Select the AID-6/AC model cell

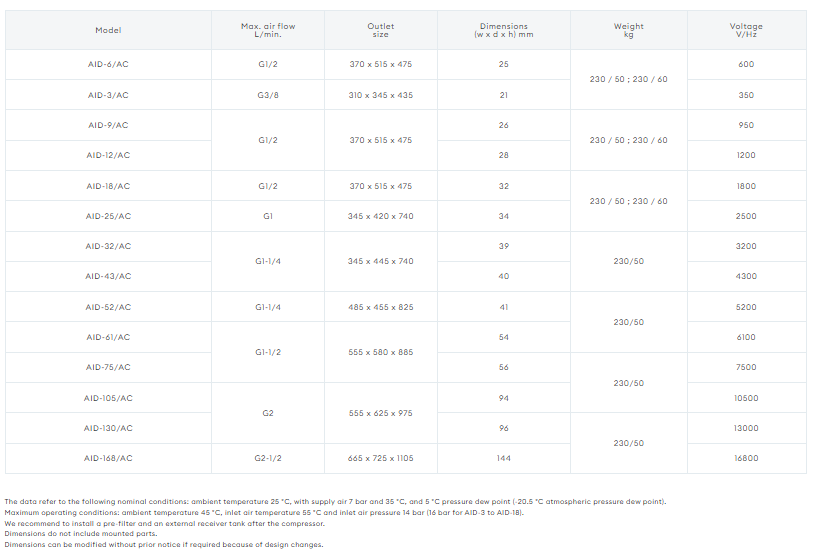point(108,64)
